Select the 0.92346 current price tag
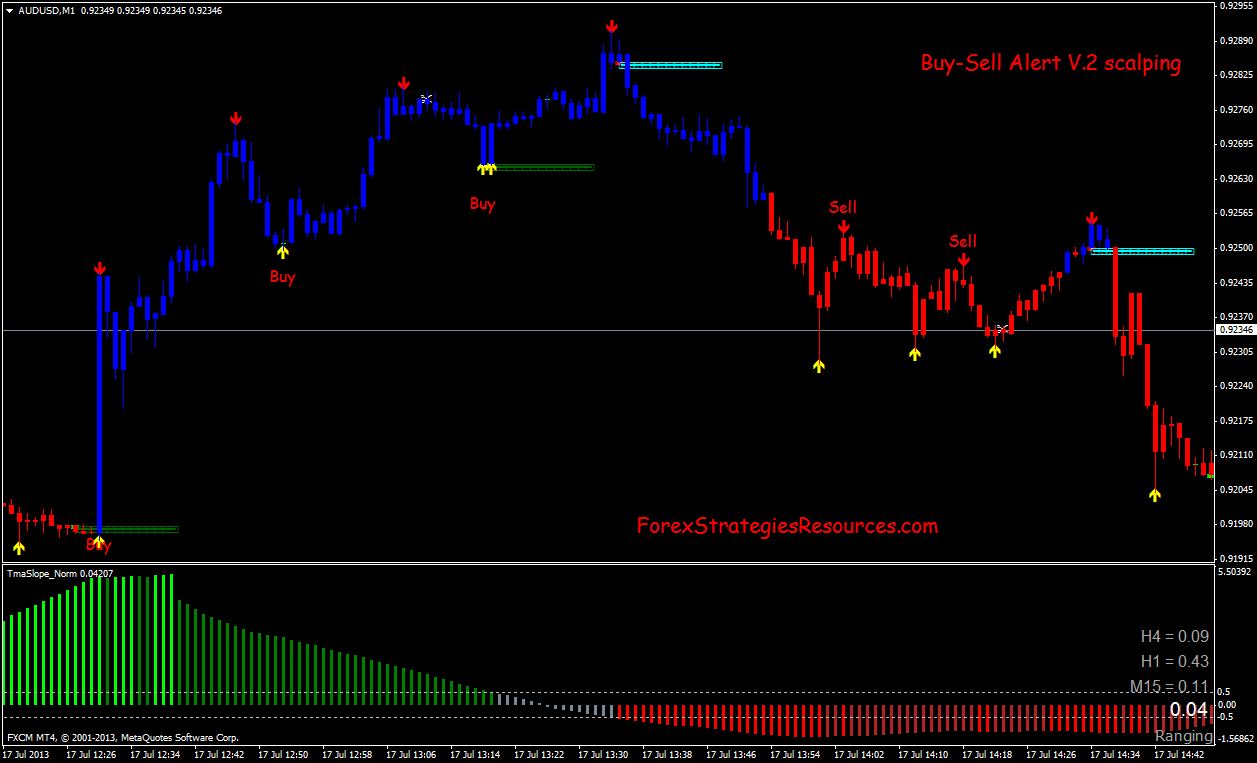The image size is (1257, 763). pos(1235,329)
